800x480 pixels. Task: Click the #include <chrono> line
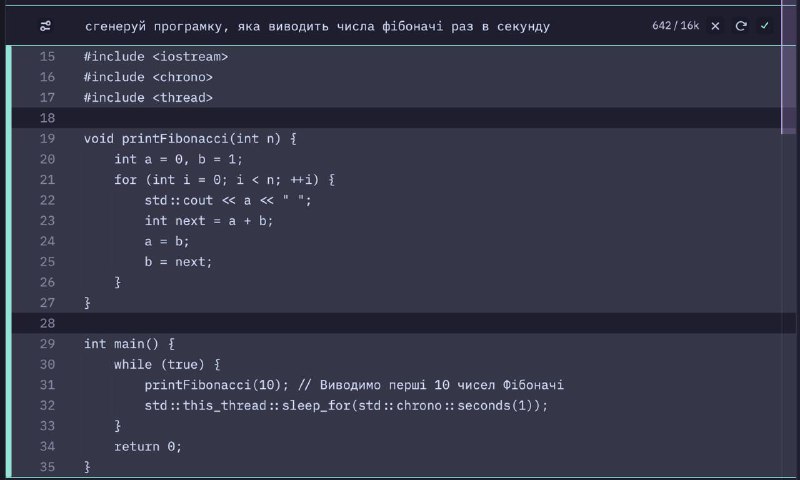click(x=148, y=77)
